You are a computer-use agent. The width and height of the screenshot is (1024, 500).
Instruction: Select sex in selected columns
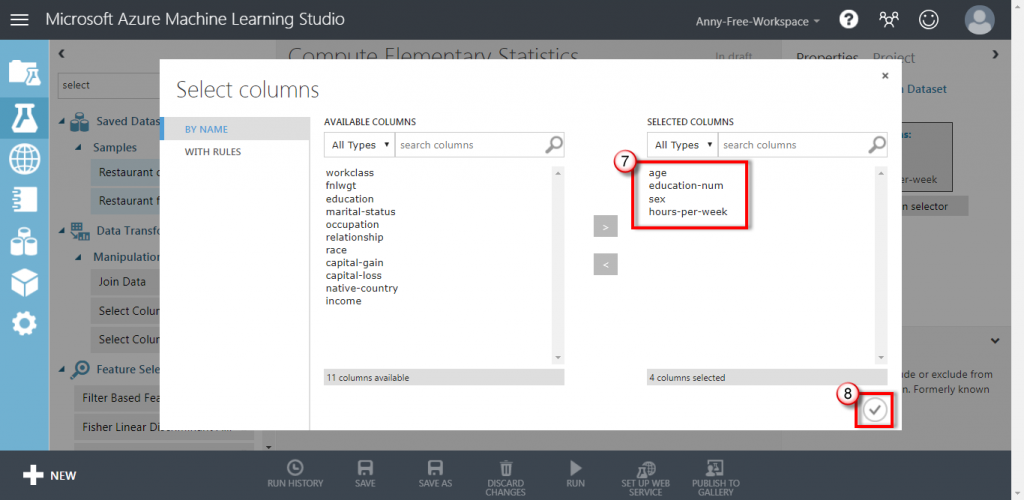656,198
